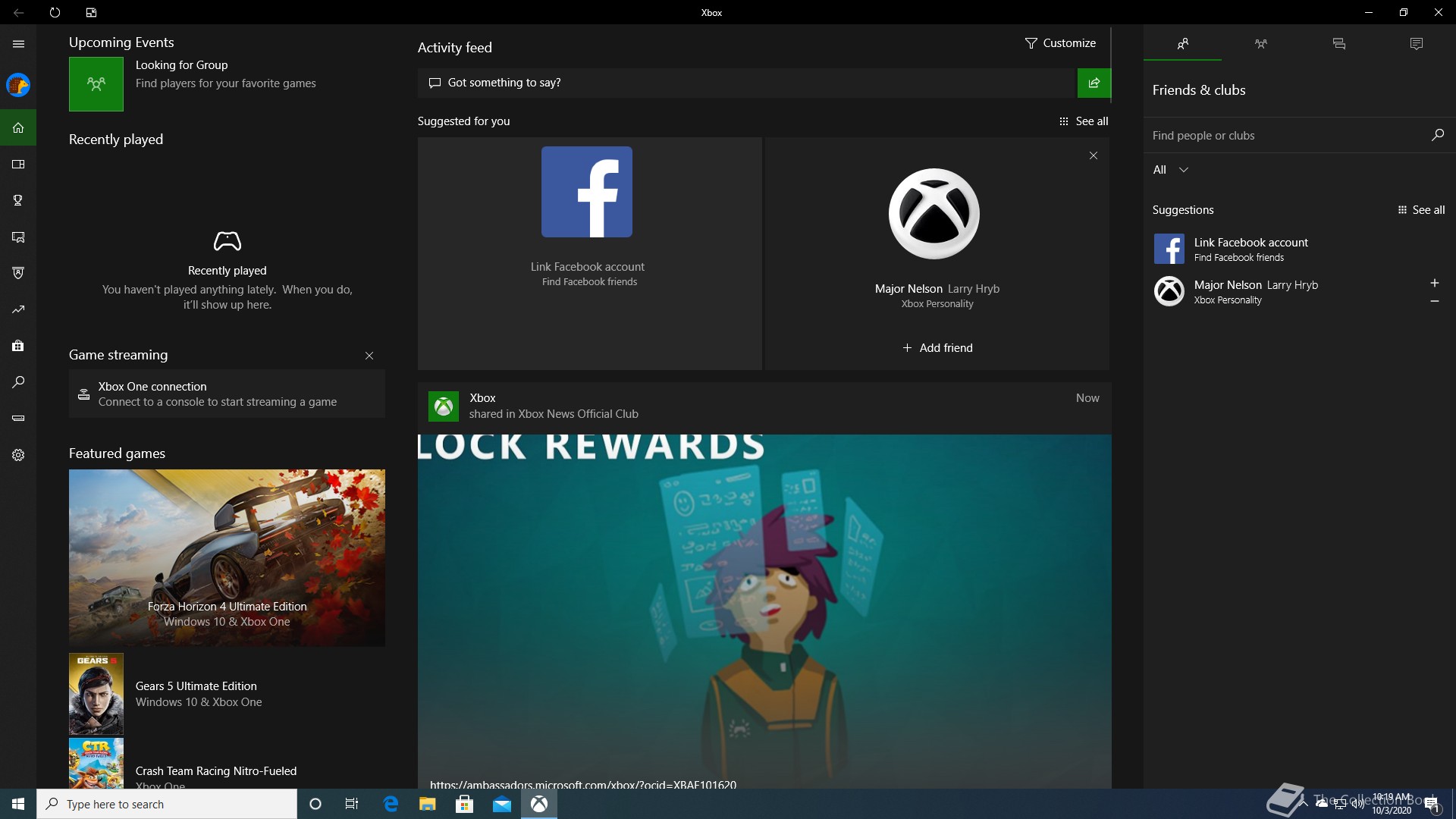Open Captures icon in the sidebar
Image resolution: width=1456 pixels, height=819 pixels.
18,237
